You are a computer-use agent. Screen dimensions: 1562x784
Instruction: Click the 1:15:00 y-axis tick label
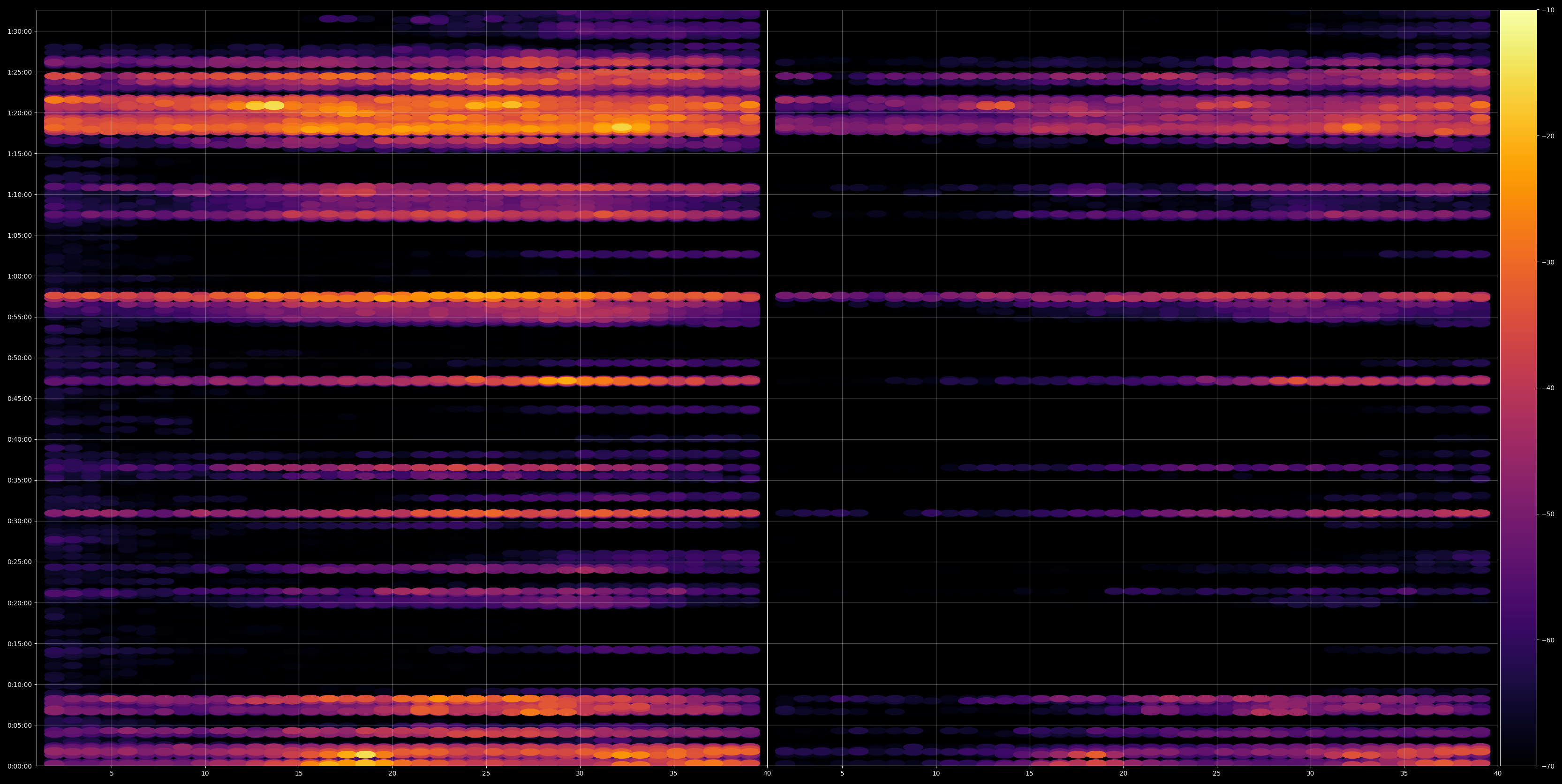(19, 154)
